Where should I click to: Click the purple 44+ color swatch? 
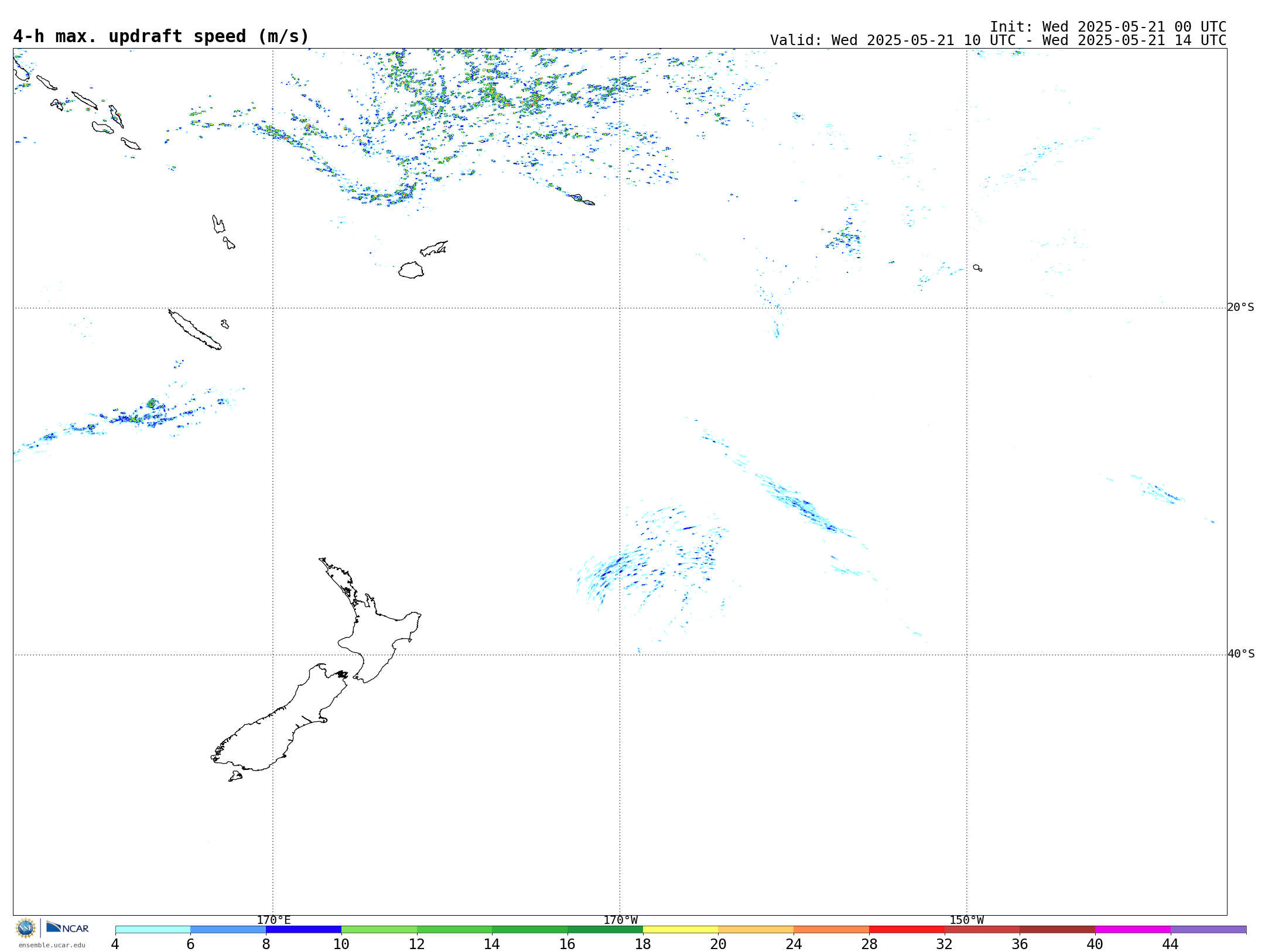coord(1208,929)
